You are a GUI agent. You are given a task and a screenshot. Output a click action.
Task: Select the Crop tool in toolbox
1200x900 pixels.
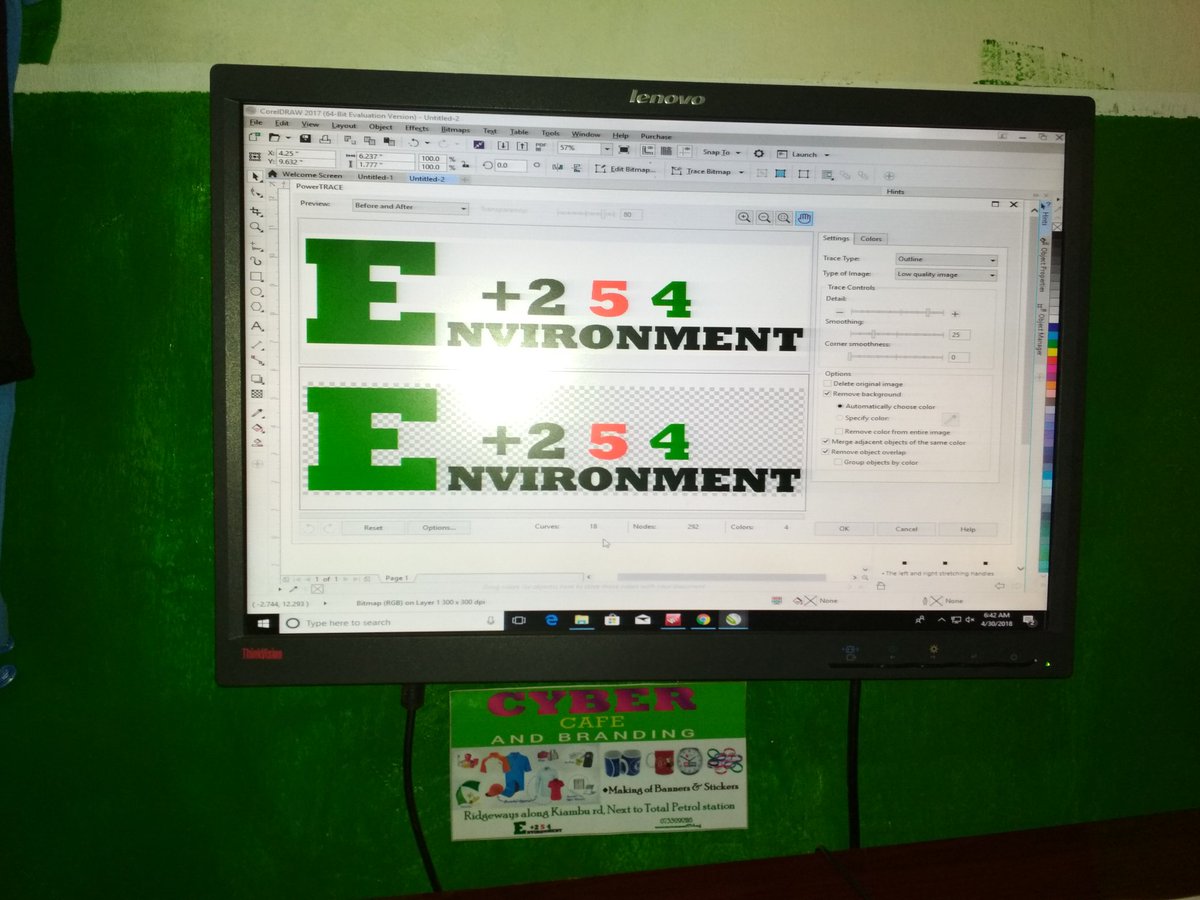point(256,211)
